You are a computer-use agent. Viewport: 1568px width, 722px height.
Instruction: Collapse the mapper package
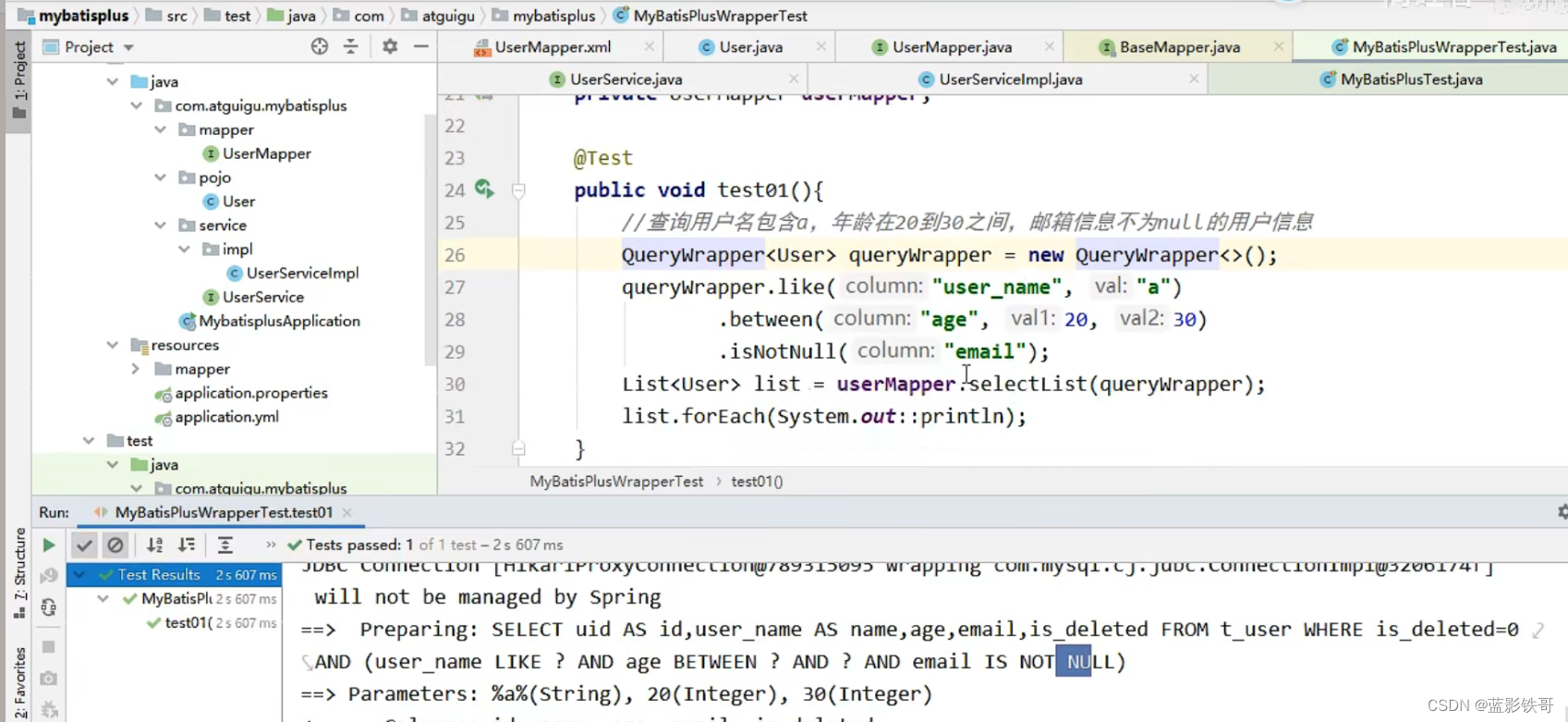tap(161, 129)
